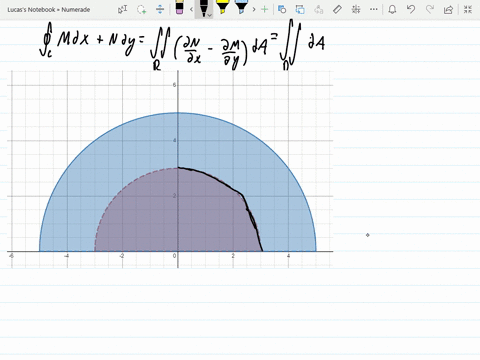Select the blue highlighter
The width and height of the screenshot is (480, 360).
[x=241, y=7]
